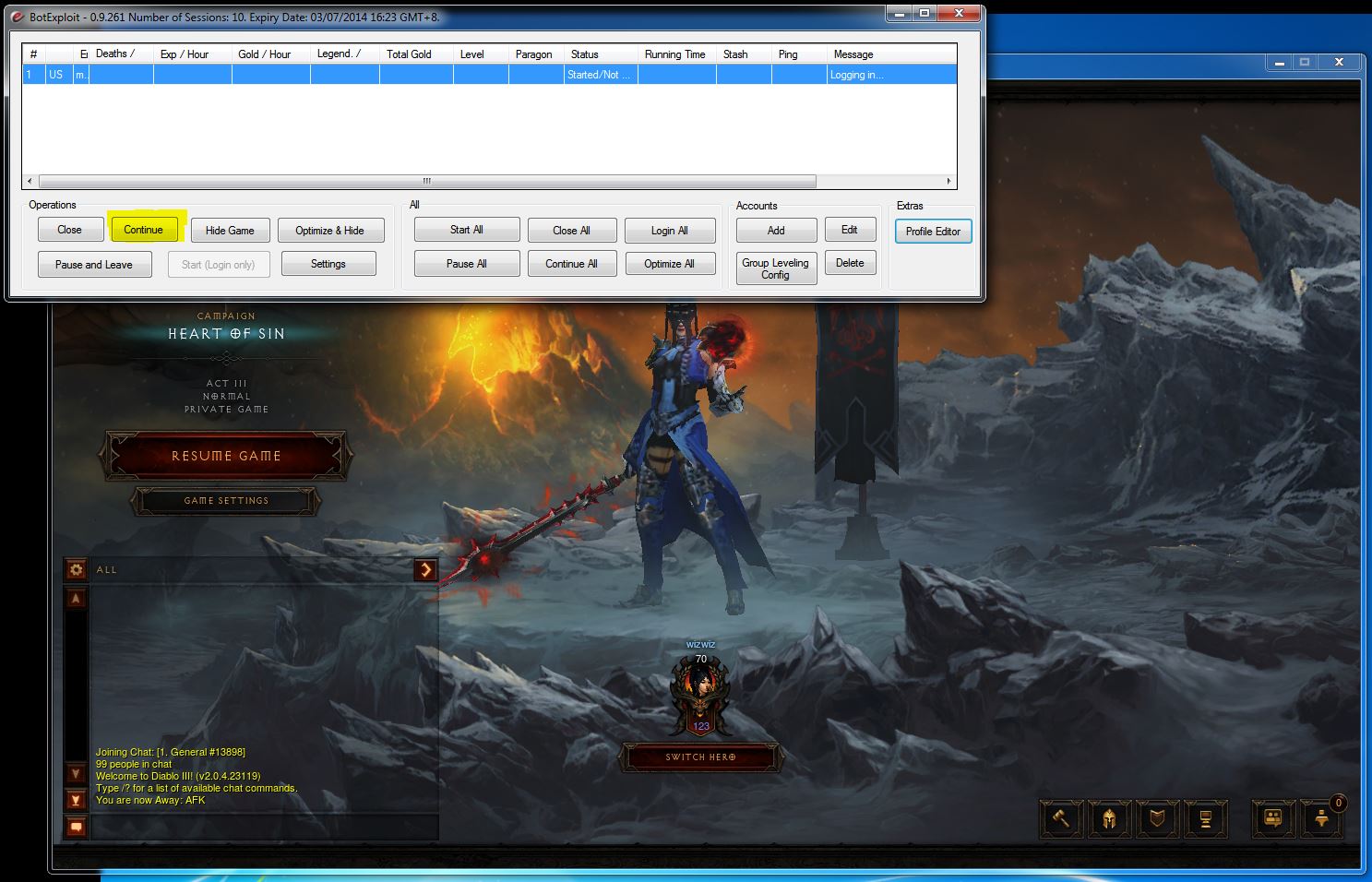Sort by Gold / Hour column header
Screen dimensions: 1372x882
271,54
